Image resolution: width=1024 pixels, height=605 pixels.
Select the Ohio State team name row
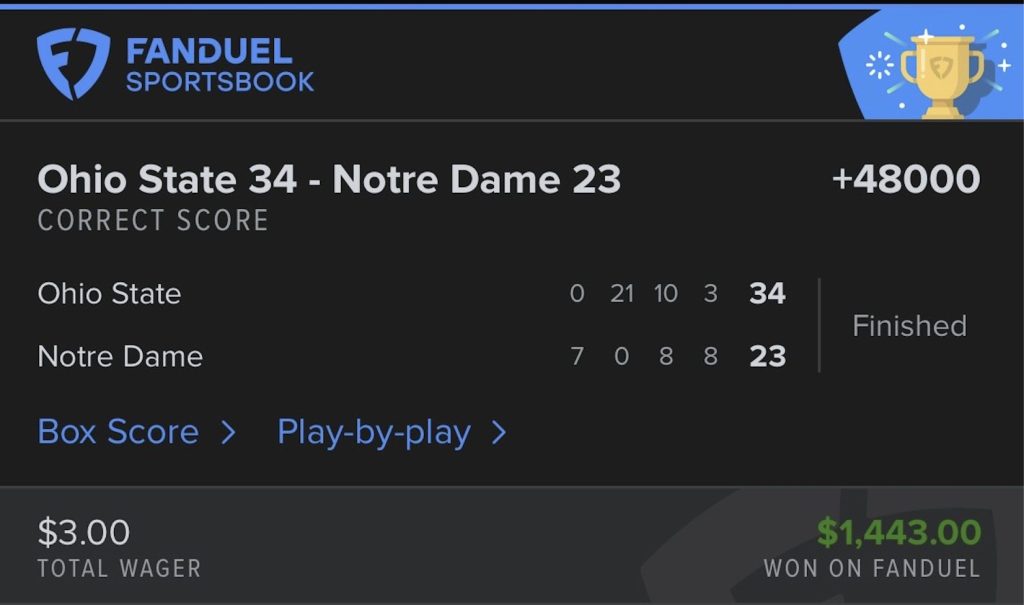pos(110,294)
